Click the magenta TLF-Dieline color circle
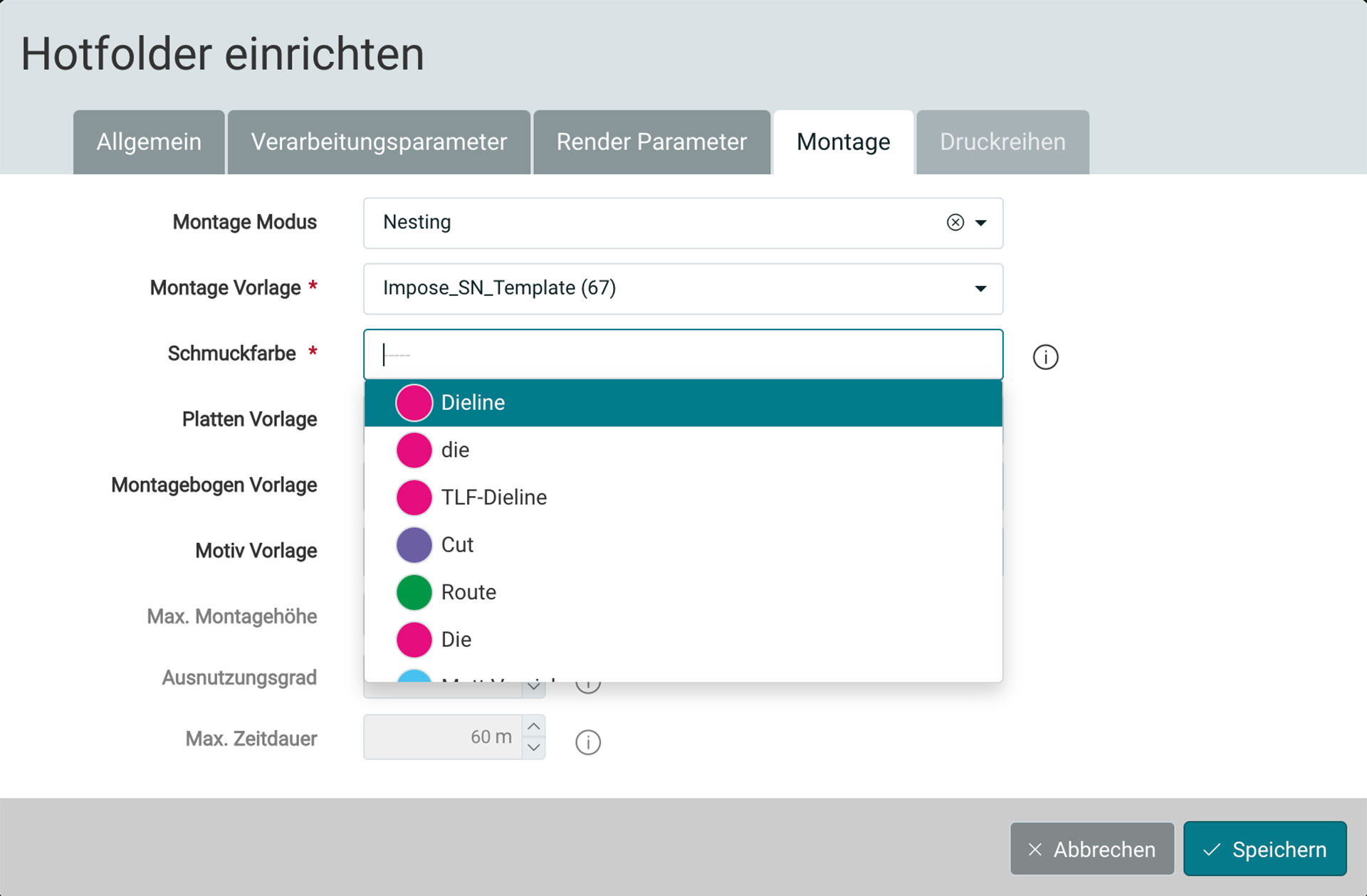Viewport: 1367px width, 896px height. pyautogui.click(x=414, y=497)
